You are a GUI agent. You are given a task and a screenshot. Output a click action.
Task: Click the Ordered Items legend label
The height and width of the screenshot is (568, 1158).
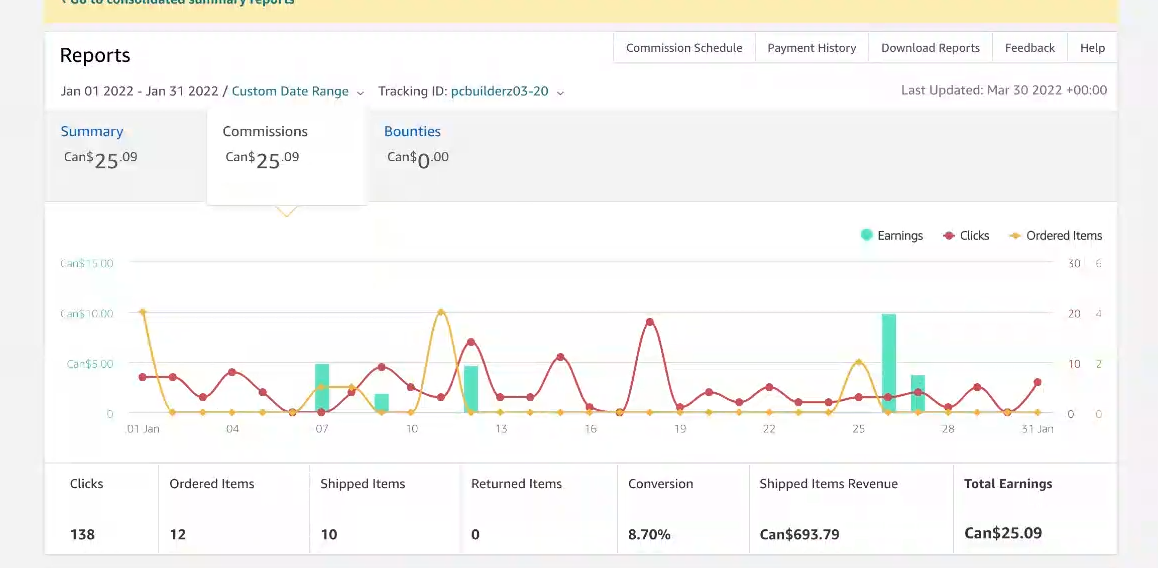pos(1064,236)
